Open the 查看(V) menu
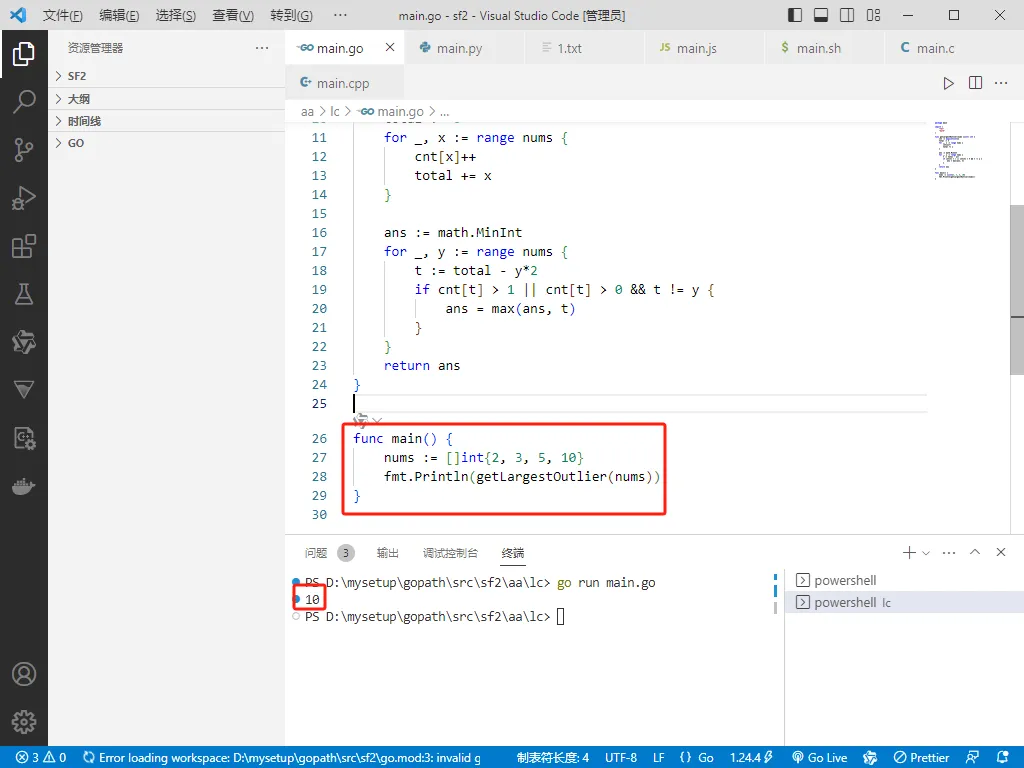This screenshot has height=768, width=1024. pos(233,15)
